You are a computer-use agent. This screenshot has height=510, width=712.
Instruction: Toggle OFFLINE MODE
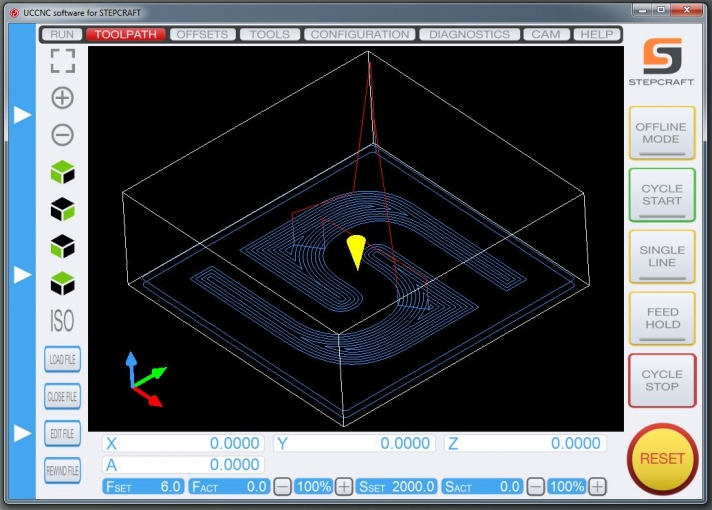pyautogui.click(x=661, y=133)
